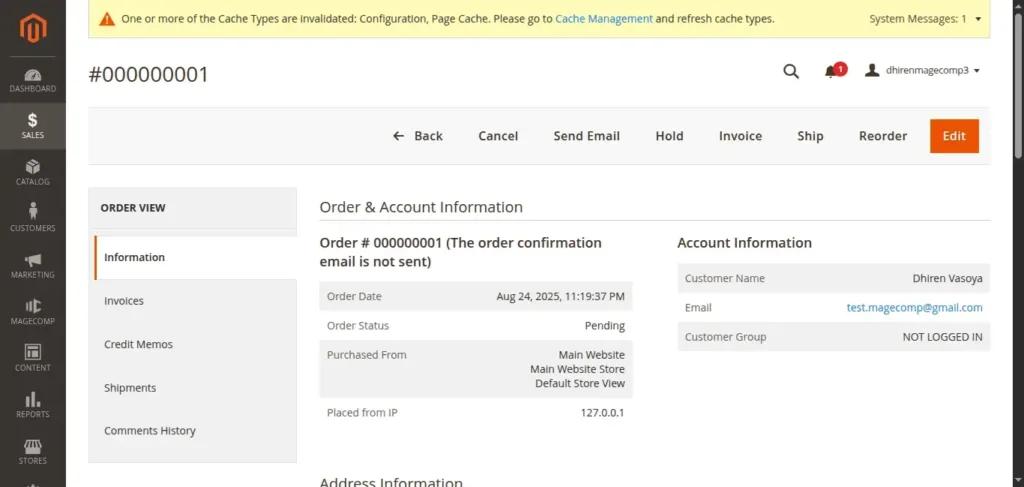The height and width of the screenshot is (487, 1024).
Task: Open the Catalog box icon
Action: coord(33,172)
